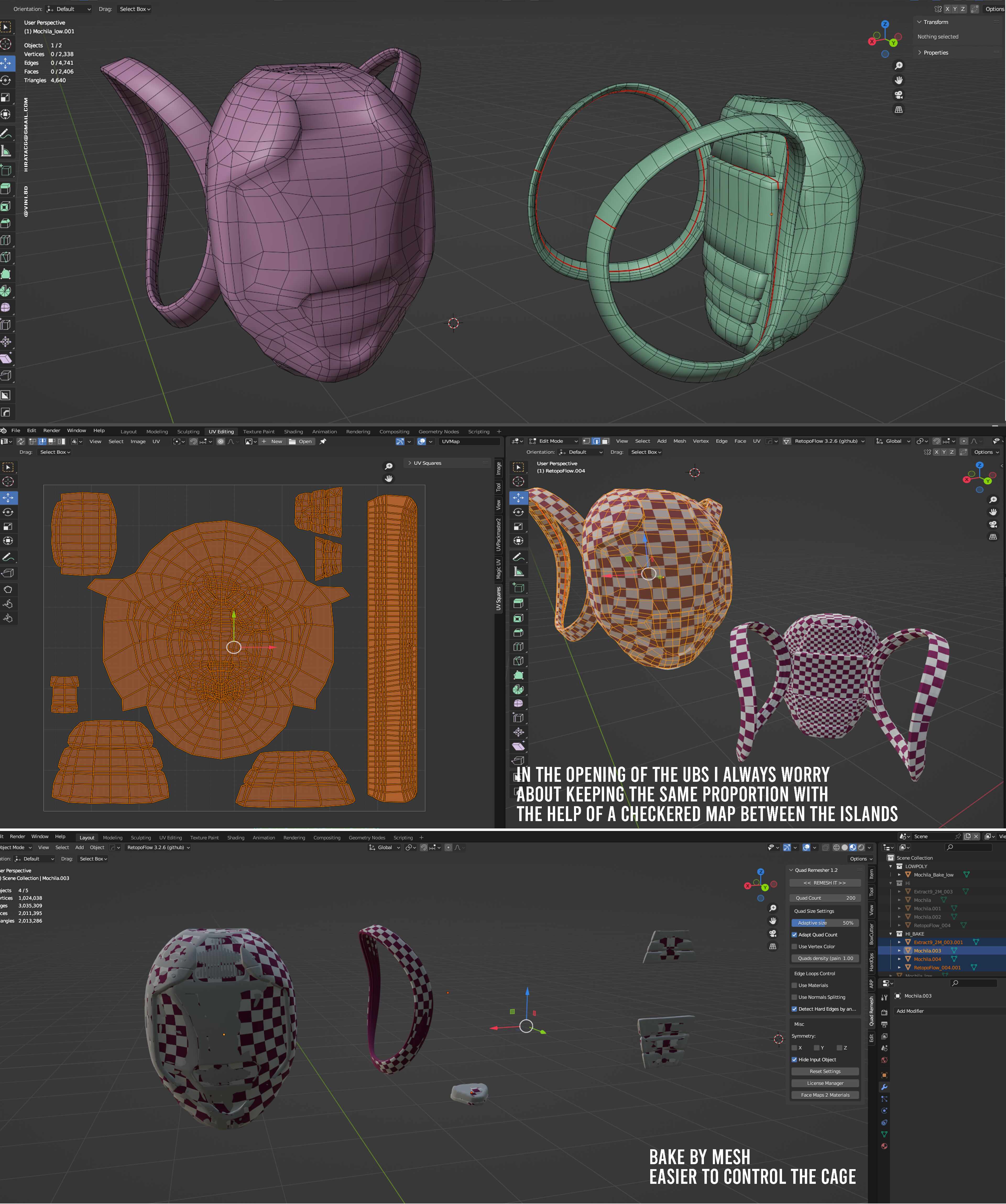Click the REMESH IT button
Screen dimensions: 1006x1204
pos(825,883)
